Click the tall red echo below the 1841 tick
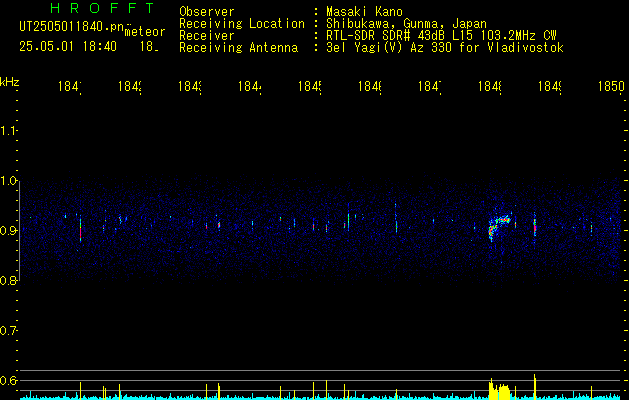Image resolution: width=629 pixels, height=400 pixels. (x=81, y=229)
